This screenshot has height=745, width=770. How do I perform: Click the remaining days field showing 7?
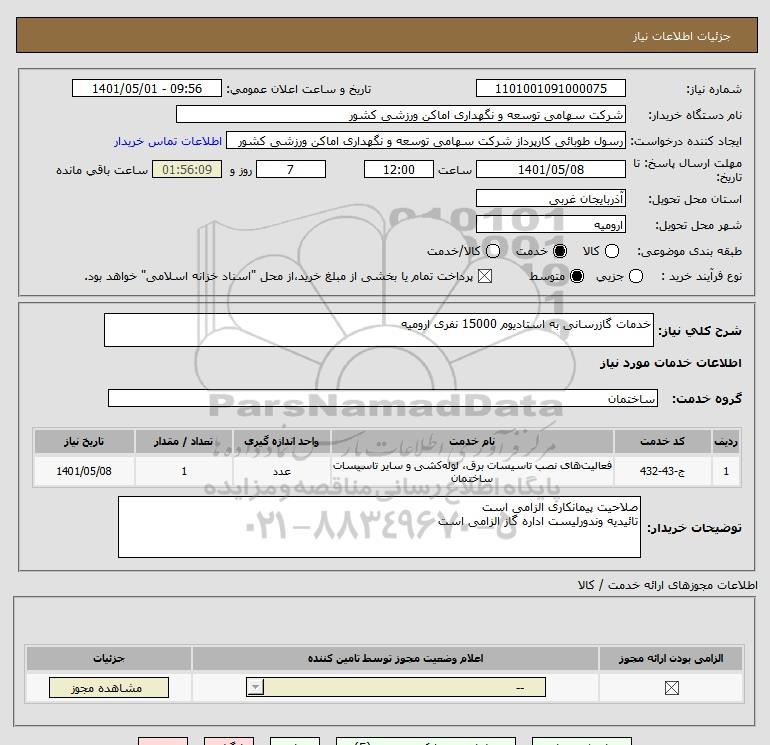coord(291,169)
